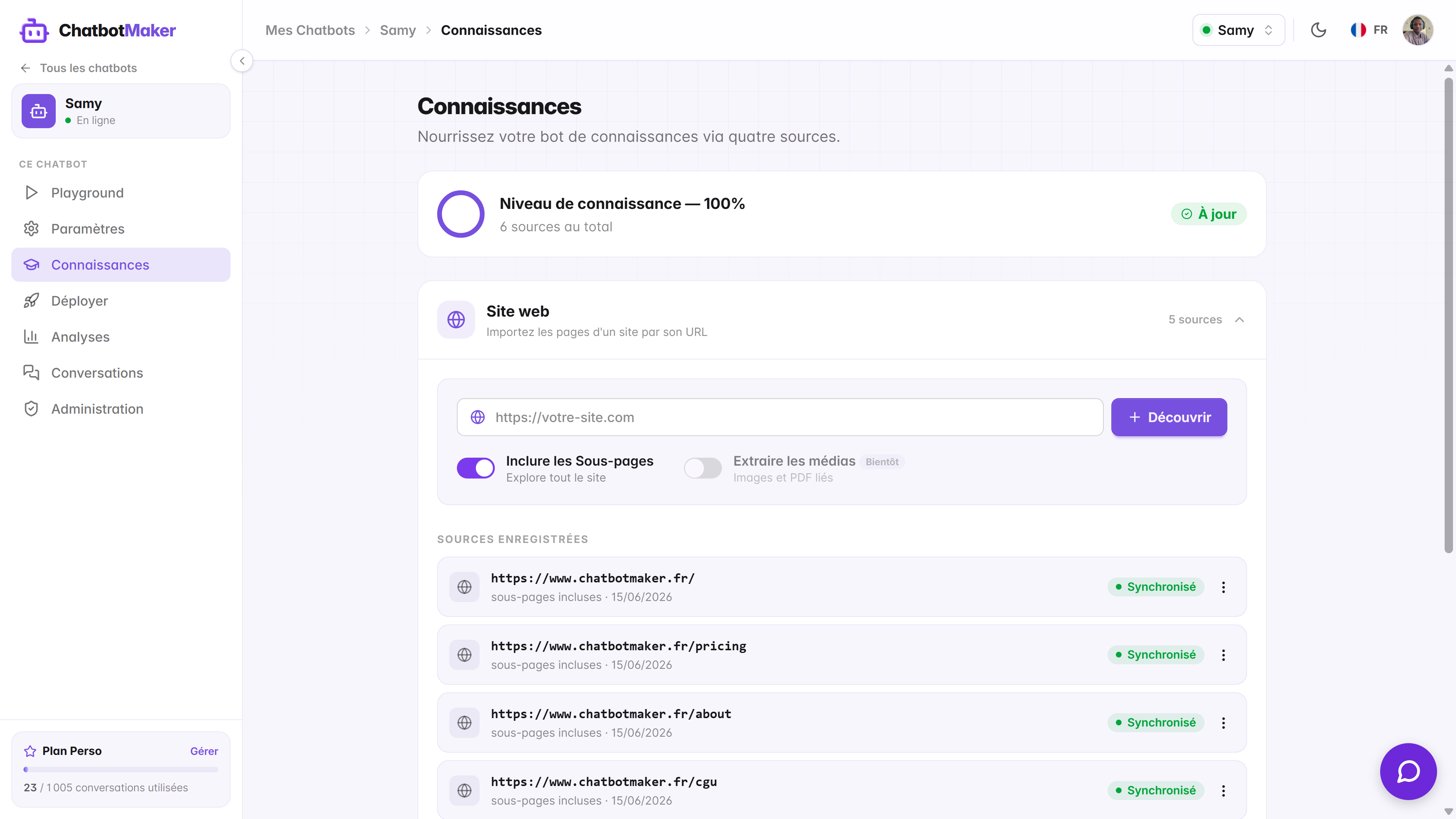Go back to Tous les chatbots
The width and height of the screenshot is (1456, 819).
79,68
